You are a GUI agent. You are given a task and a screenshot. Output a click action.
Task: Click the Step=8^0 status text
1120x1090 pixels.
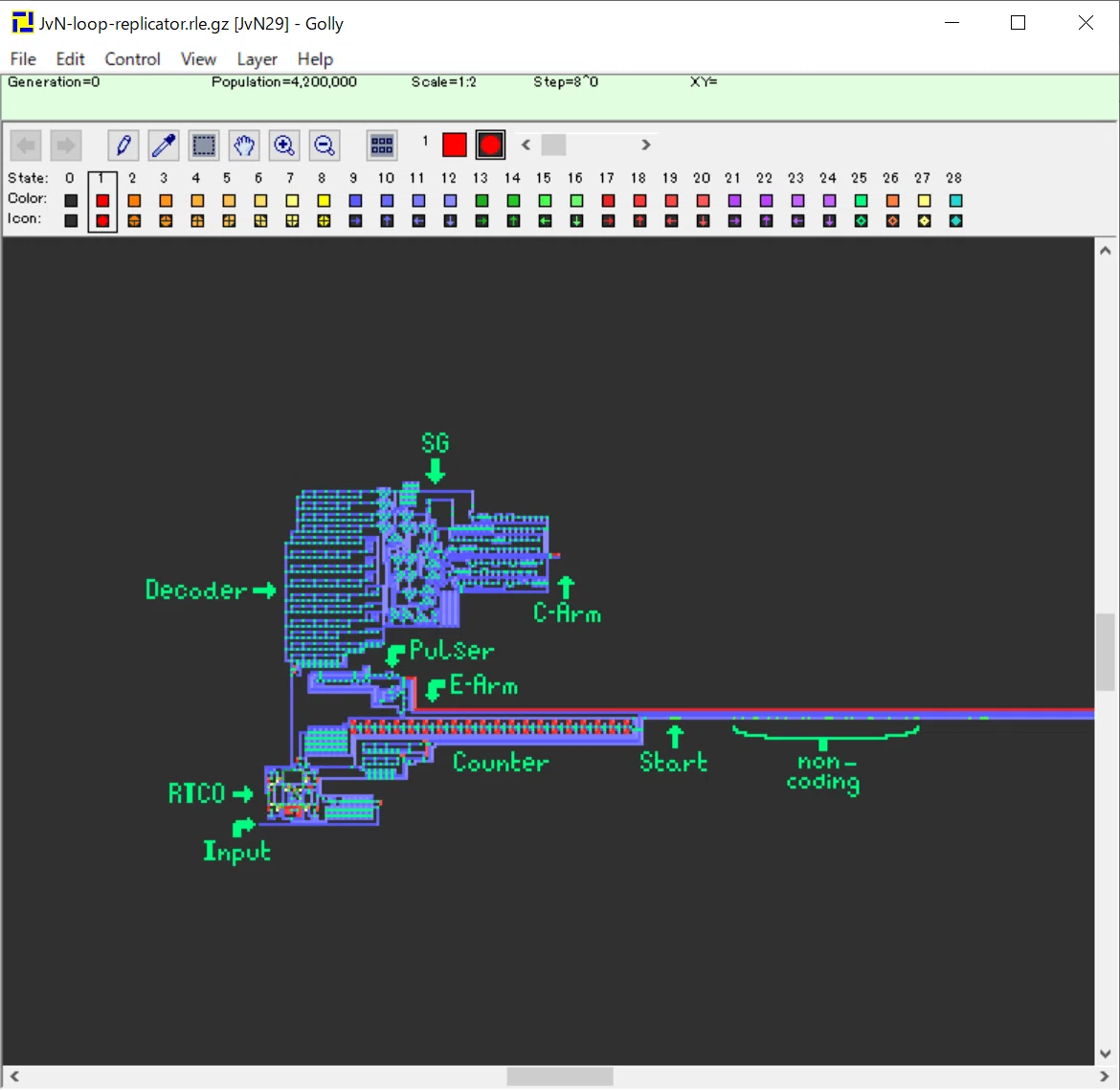tap(566, 82)
